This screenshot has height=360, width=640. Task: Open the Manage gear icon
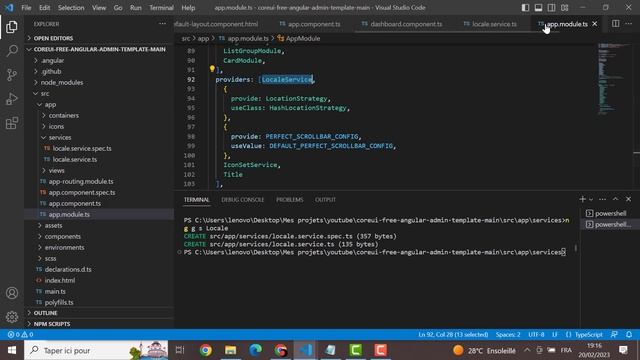coord(12,317)
